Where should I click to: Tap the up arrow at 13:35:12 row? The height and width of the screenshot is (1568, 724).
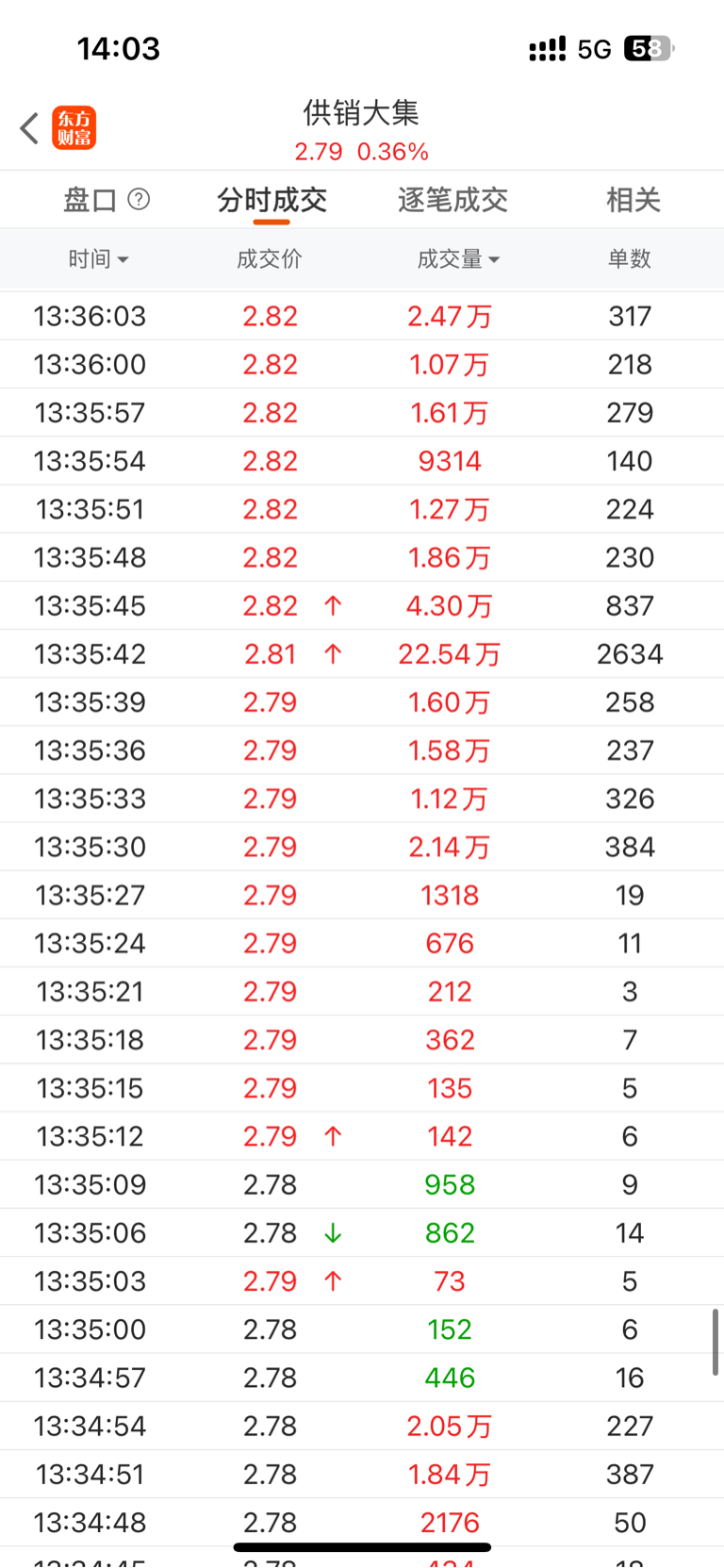(333, 1136)
